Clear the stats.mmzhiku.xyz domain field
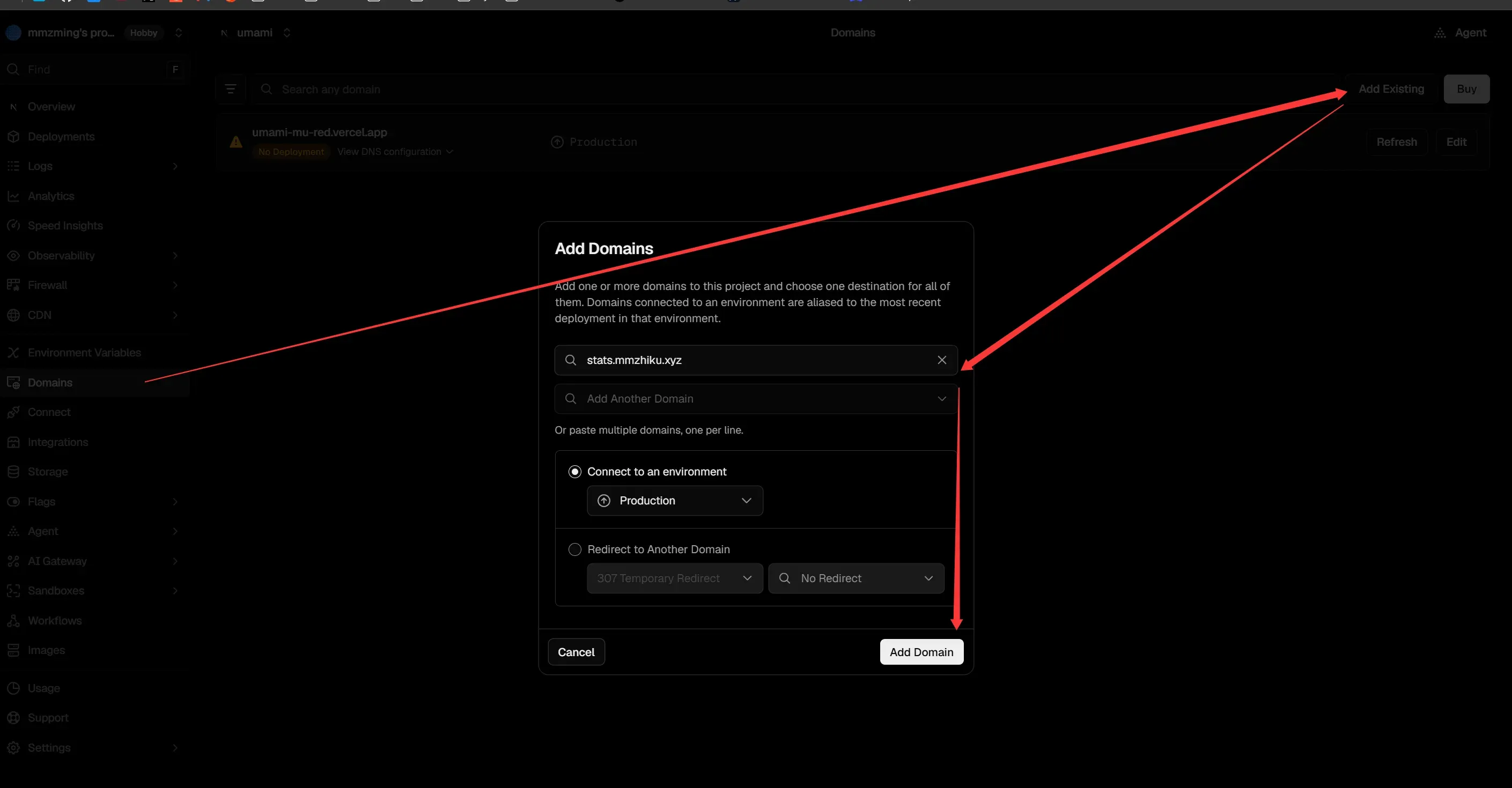Screen dimensions: 1512x788 click(x=941, y=360)
